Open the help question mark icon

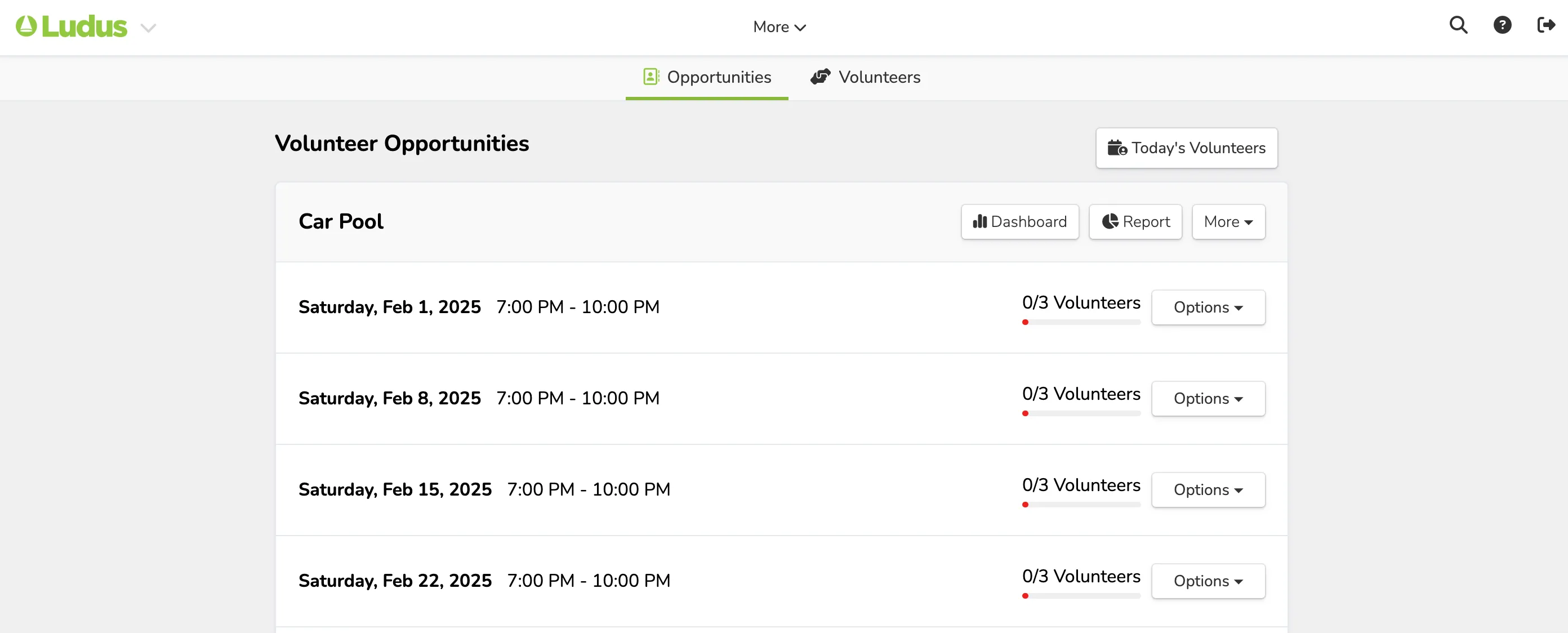[1502, 25]
